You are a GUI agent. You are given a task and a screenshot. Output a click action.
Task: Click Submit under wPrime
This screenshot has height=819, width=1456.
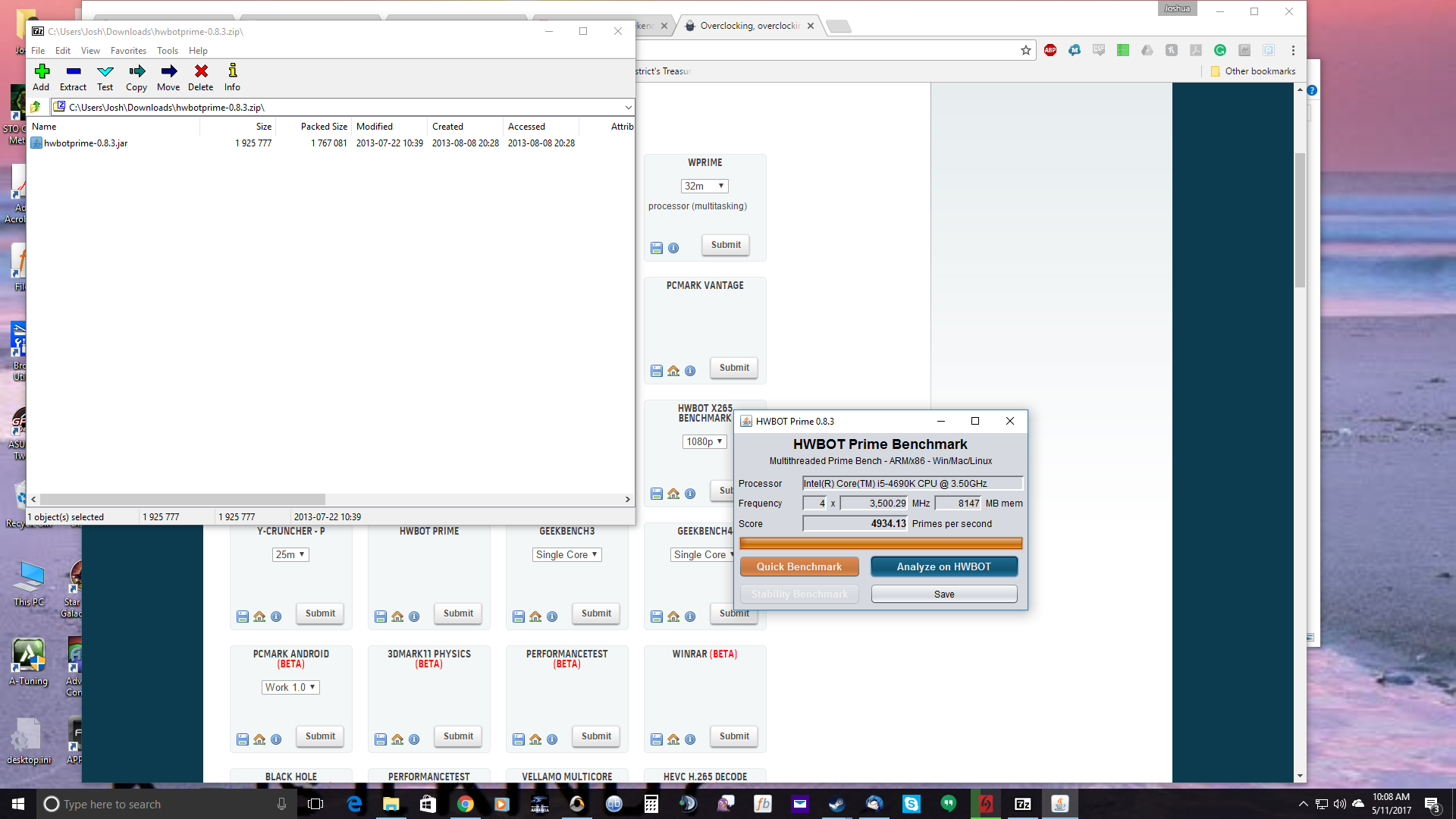[x=726, y=245]
